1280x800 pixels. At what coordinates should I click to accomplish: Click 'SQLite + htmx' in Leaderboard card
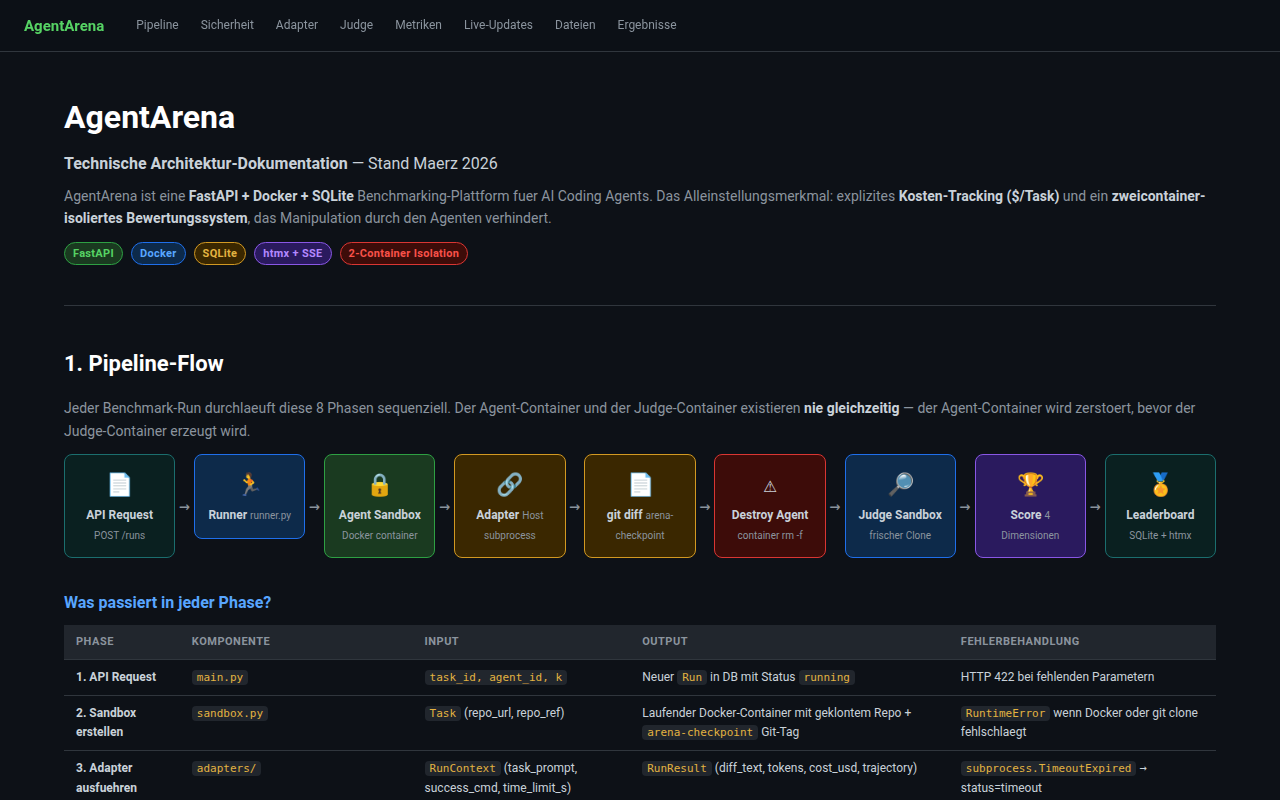click(x=1160, y=535)
